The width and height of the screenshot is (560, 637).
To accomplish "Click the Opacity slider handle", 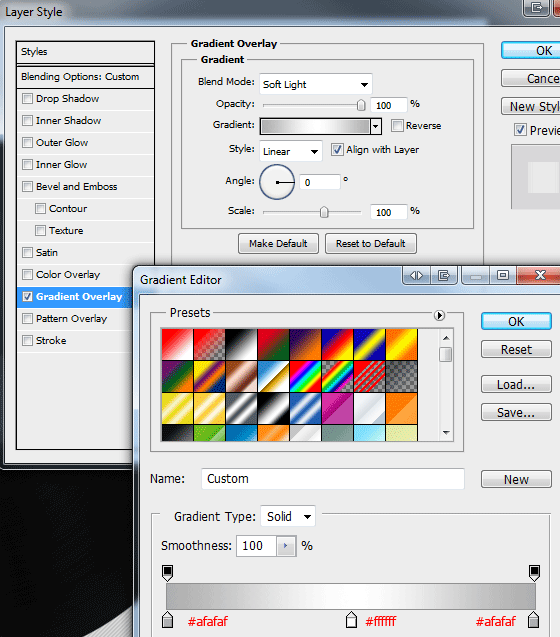I will pos(361,105).
